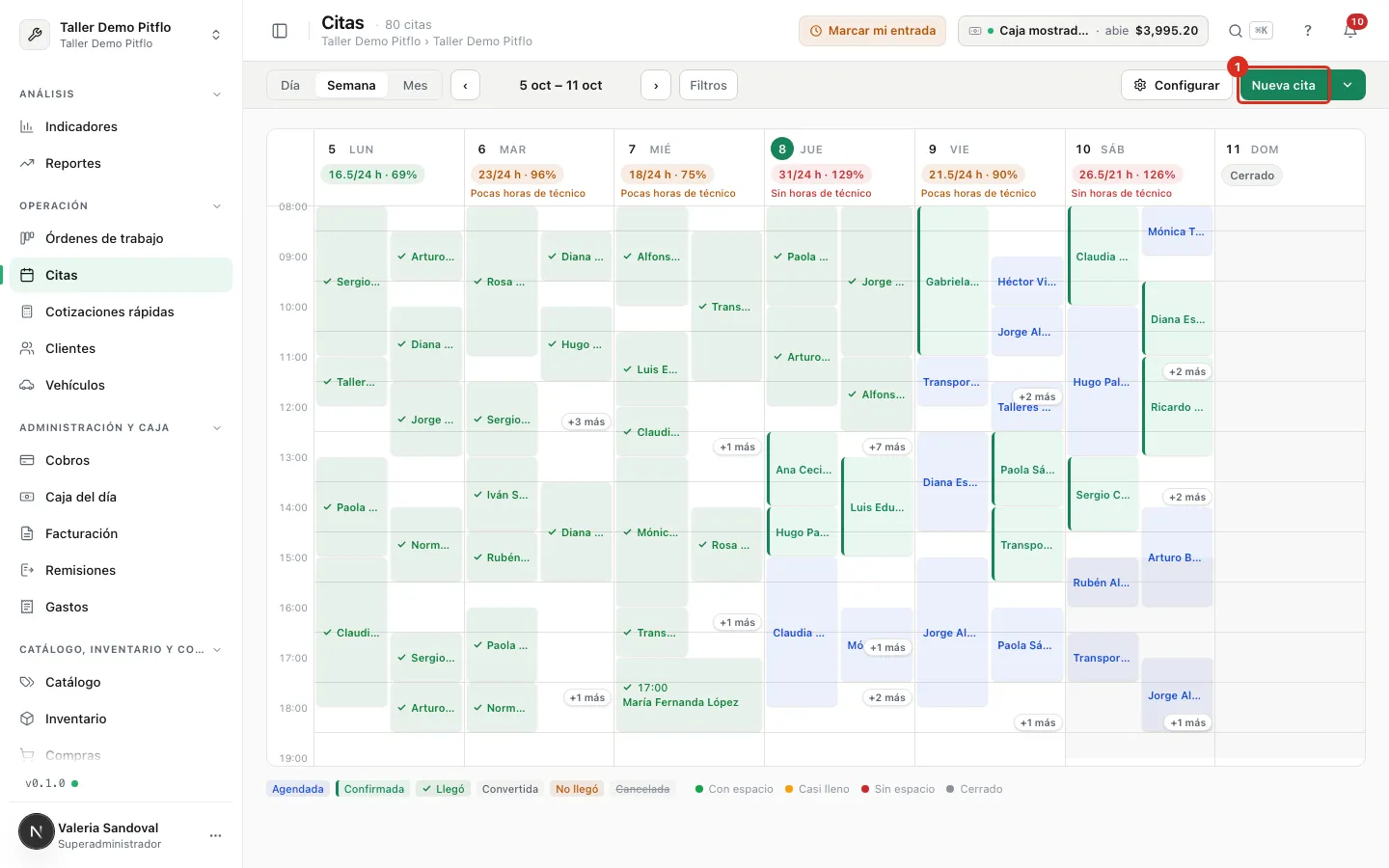Show the +3 más appointments on Tuesday
This screenshot has width=1389, height=868.
[586, 421]
